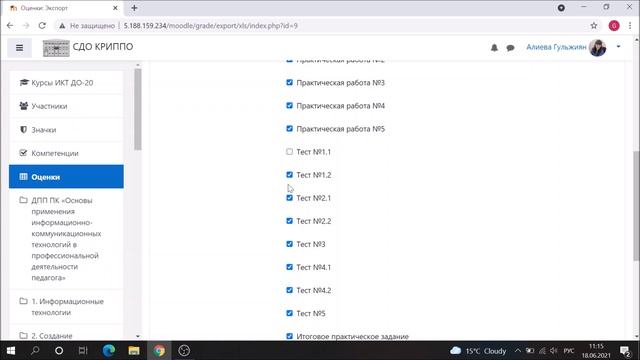Screen dimensions: 640x360
Task: Open File Explorer from taskbar
Action: (134, 351)
